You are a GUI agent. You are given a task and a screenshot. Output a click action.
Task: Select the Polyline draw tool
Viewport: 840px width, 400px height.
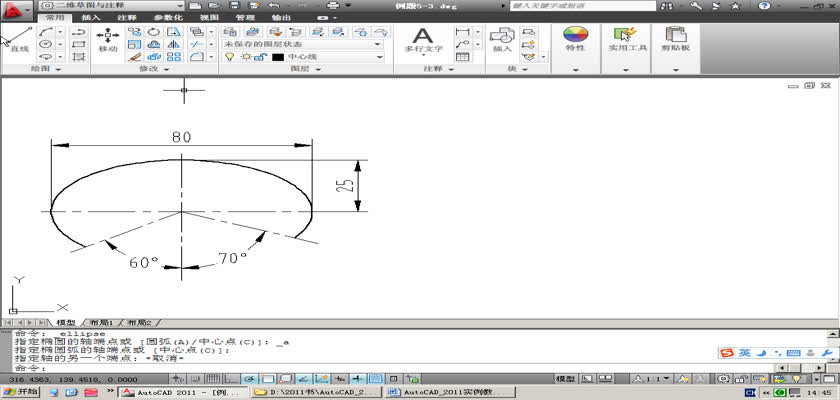pos(79,32)
